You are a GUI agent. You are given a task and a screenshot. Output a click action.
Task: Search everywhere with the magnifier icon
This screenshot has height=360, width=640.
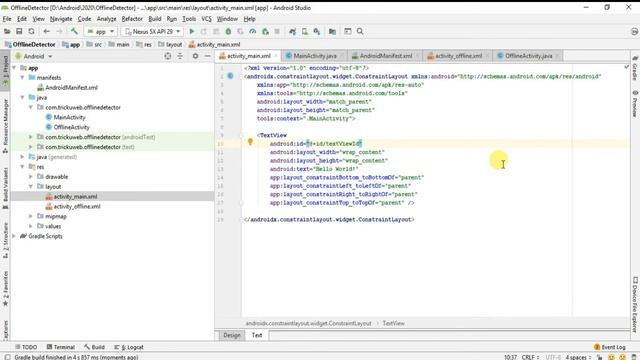[x=360, y=31]
